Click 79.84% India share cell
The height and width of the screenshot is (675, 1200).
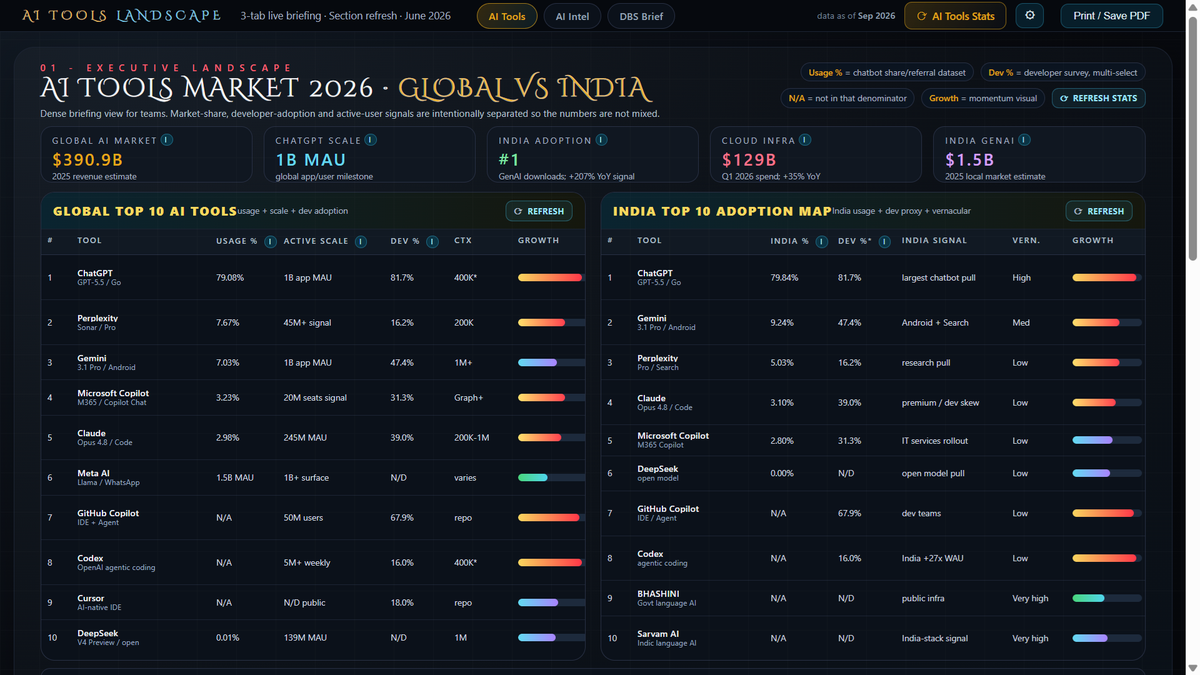[x=784, y=277]
